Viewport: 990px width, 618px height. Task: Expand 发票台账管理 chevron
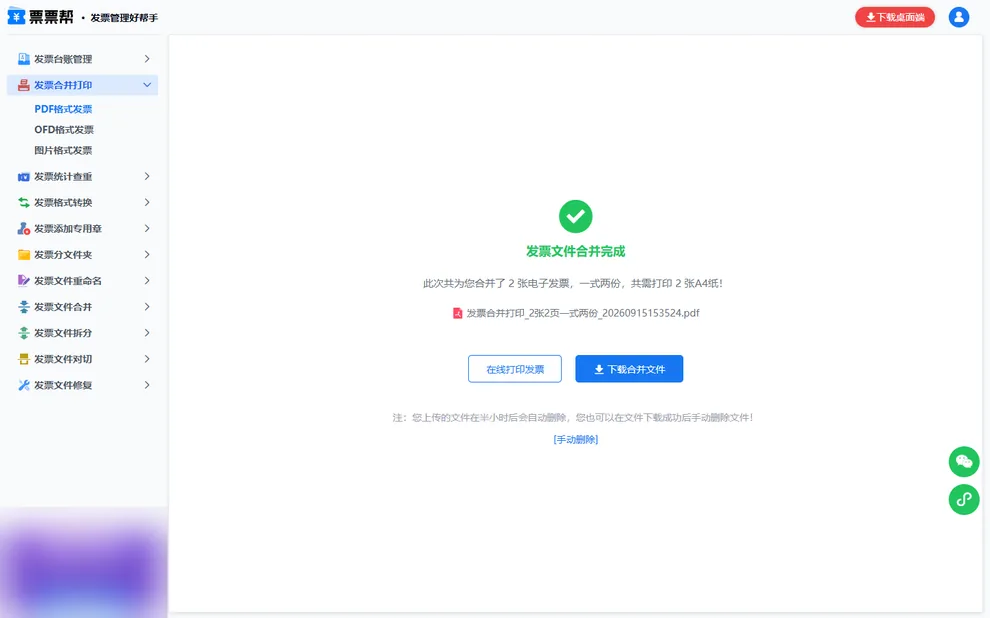pyautogui.click(x=146, y=59)
